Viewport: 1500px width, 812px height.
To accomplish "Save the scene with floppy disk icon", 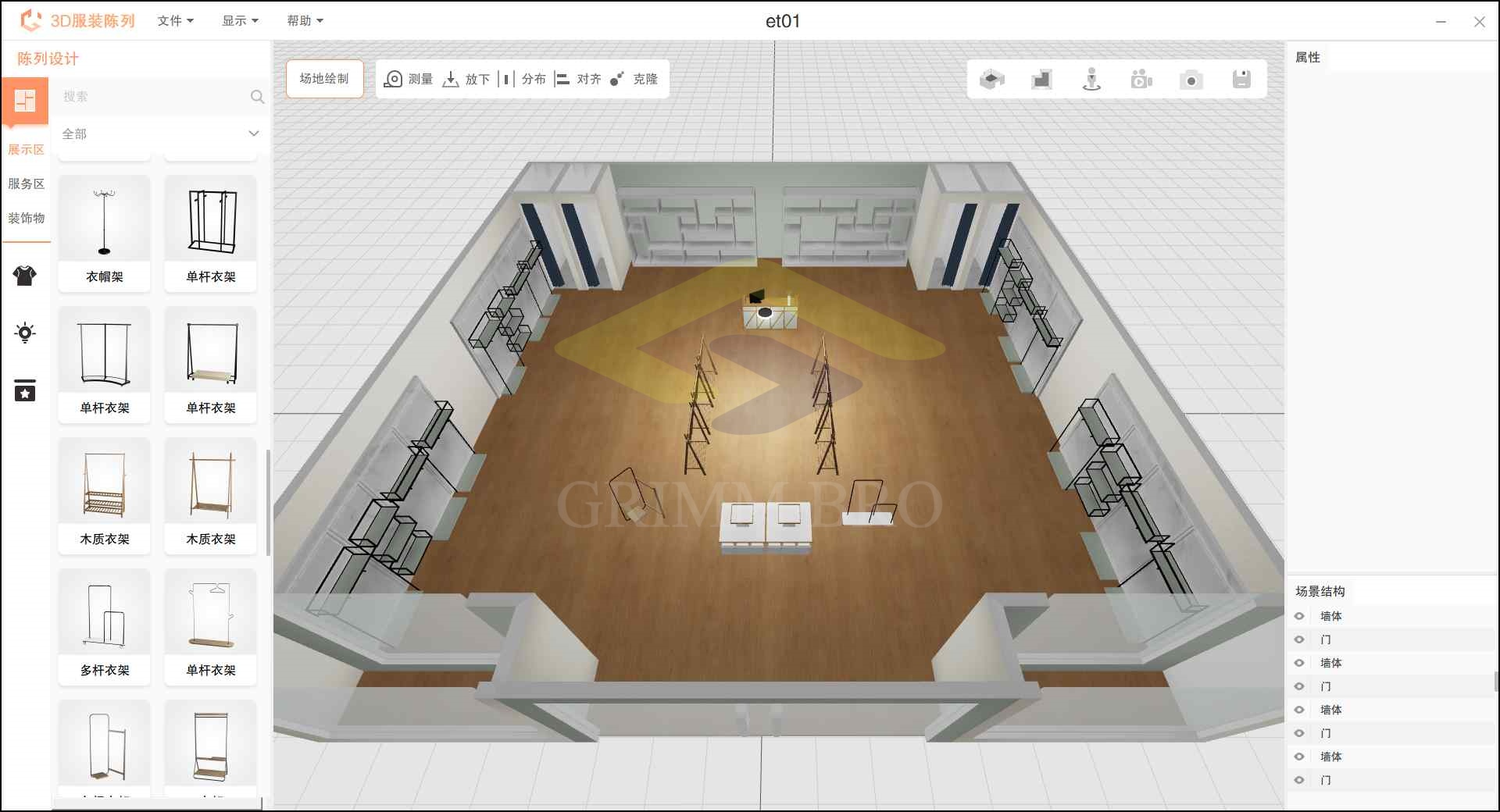I will 1241,80.
